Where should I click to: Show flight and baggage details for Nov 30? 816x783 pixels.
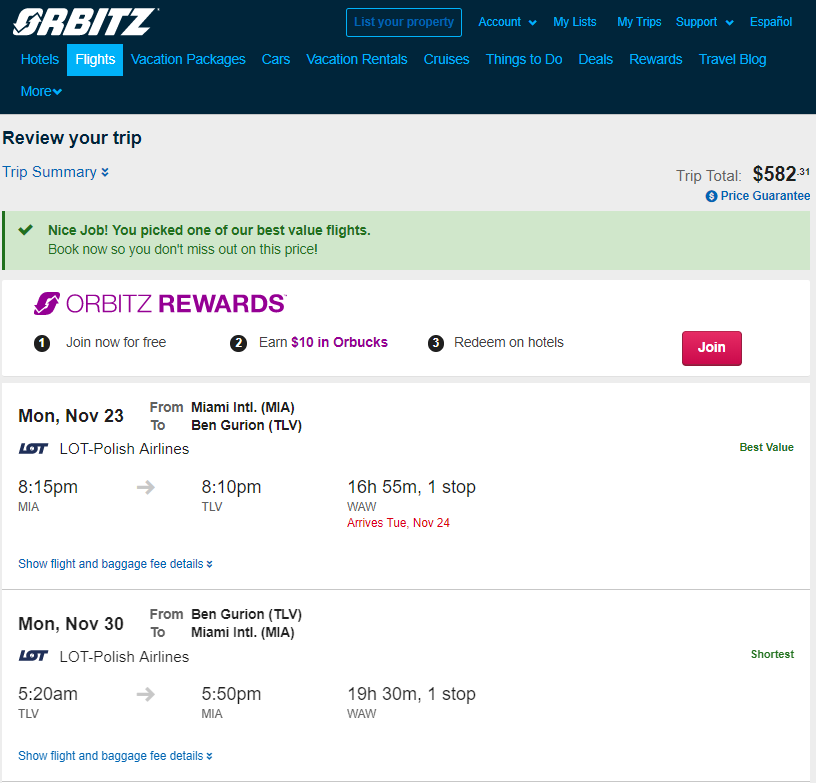tap(115, 756)
